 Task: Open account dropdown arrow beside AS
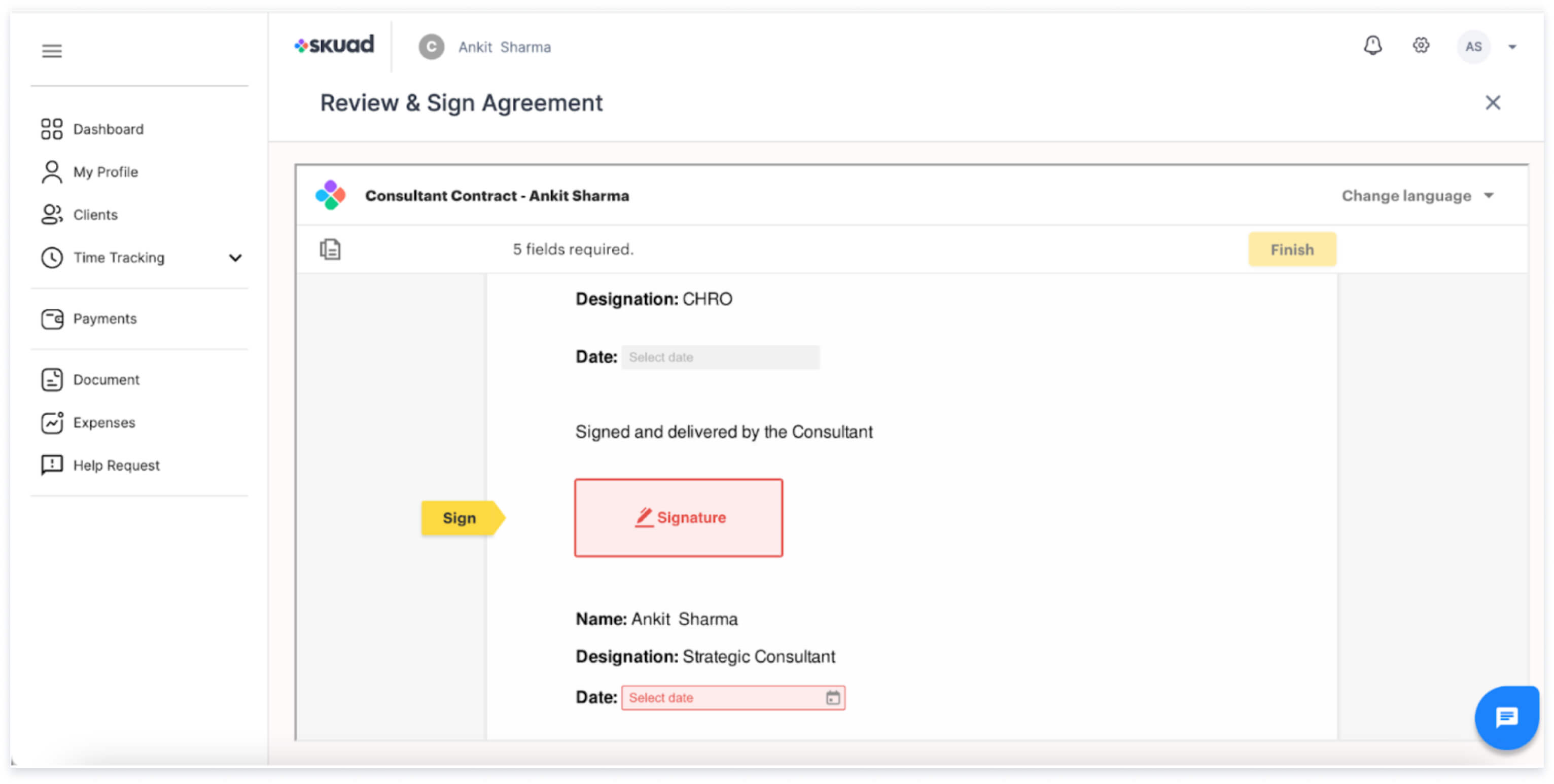click(1512, 47)
